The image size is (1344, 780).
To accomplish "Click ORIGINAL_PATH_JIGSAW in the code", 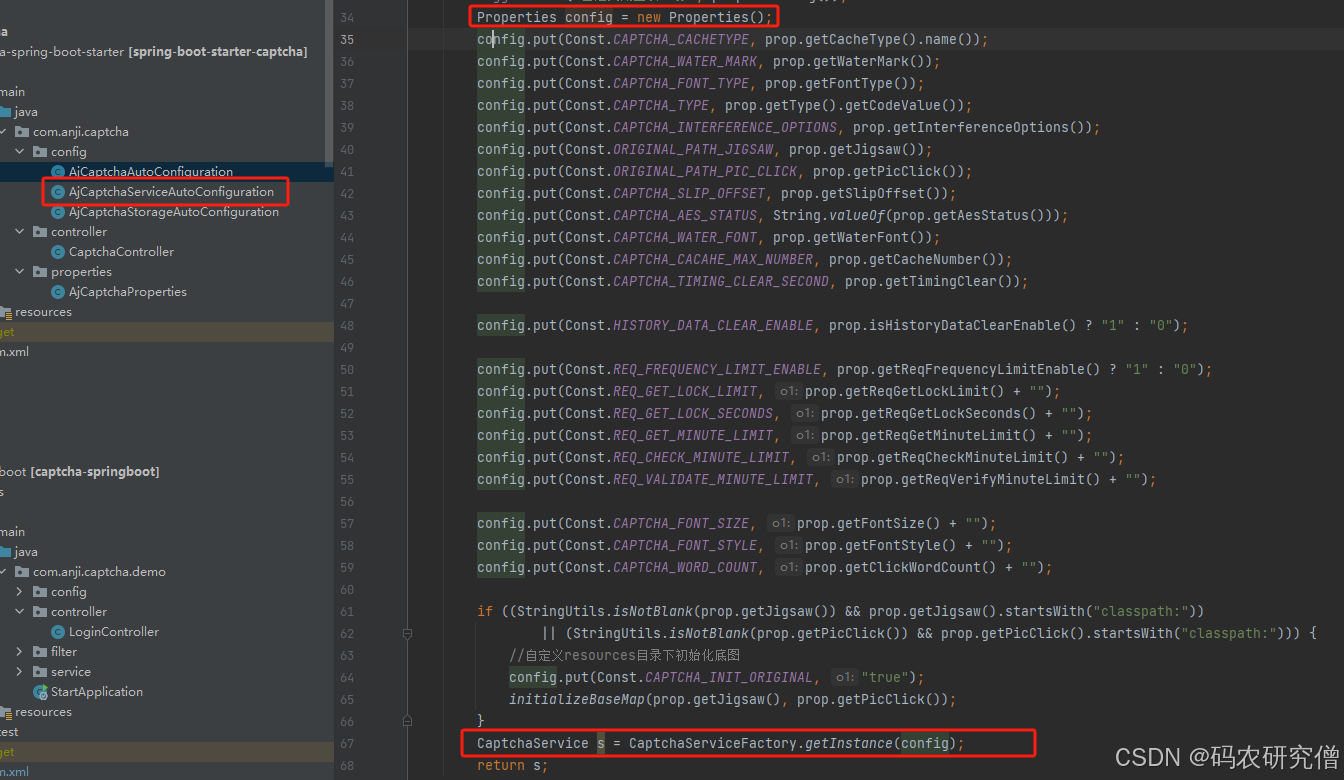I will (693, 150).
